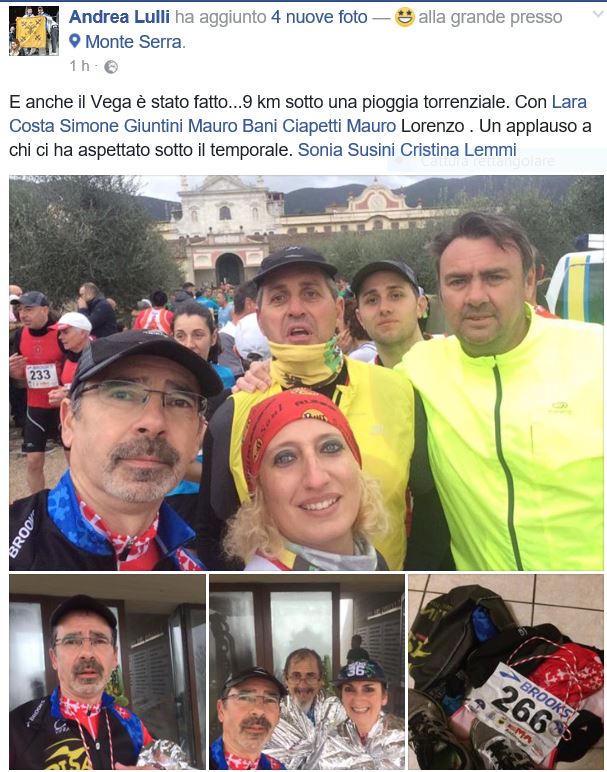607x772 pixels.
Task: Click the public audience globe icon
Action: click(111, 66)
